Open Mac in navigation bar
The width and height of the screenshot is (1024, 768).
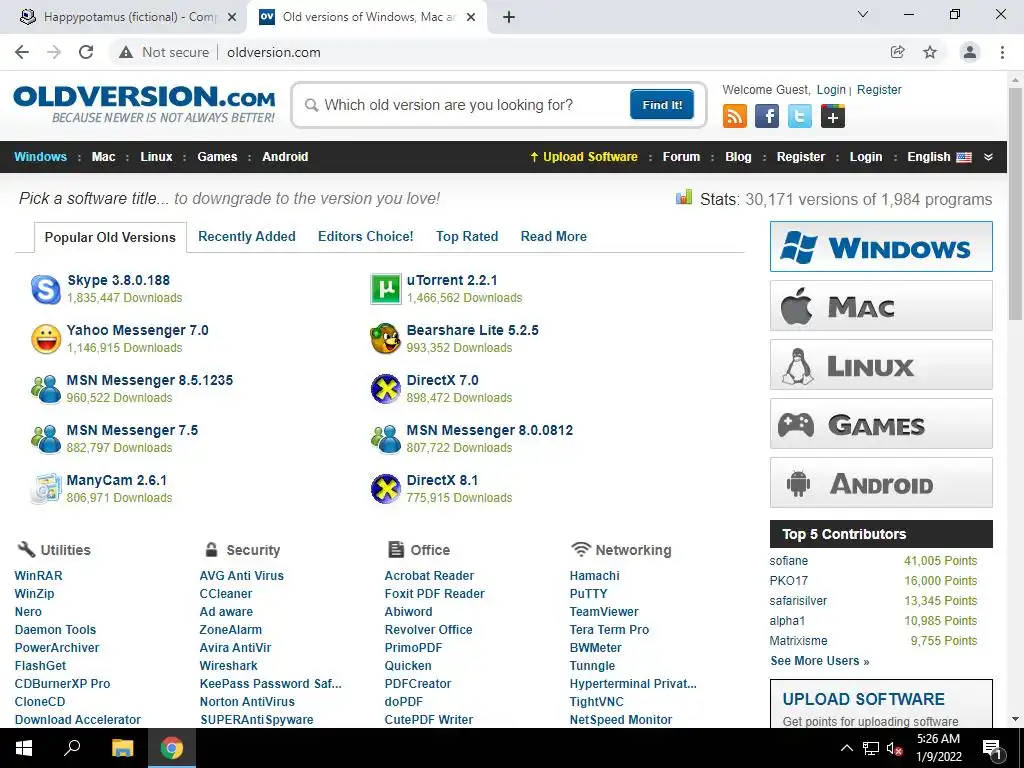coord(103,157)
